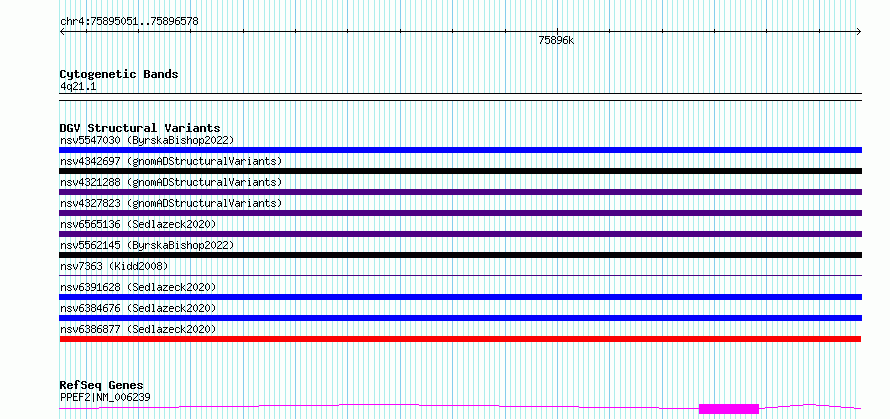
Task: Open the nsv6565136 (Sedlazeck2020) label
Action: point(138,224)
